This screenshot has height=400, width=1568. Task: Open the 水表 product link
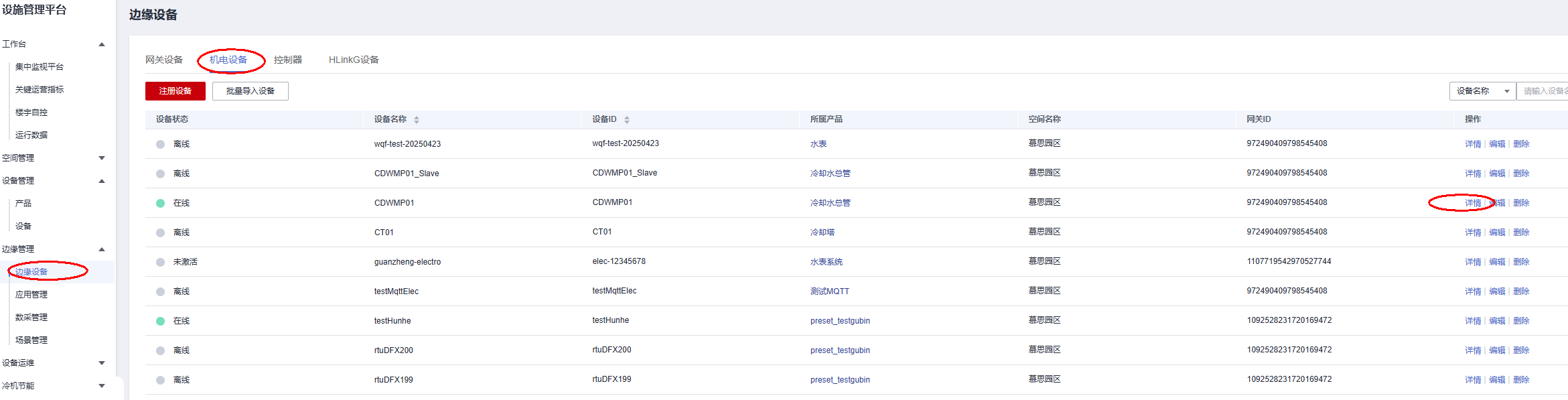(818, 144)
